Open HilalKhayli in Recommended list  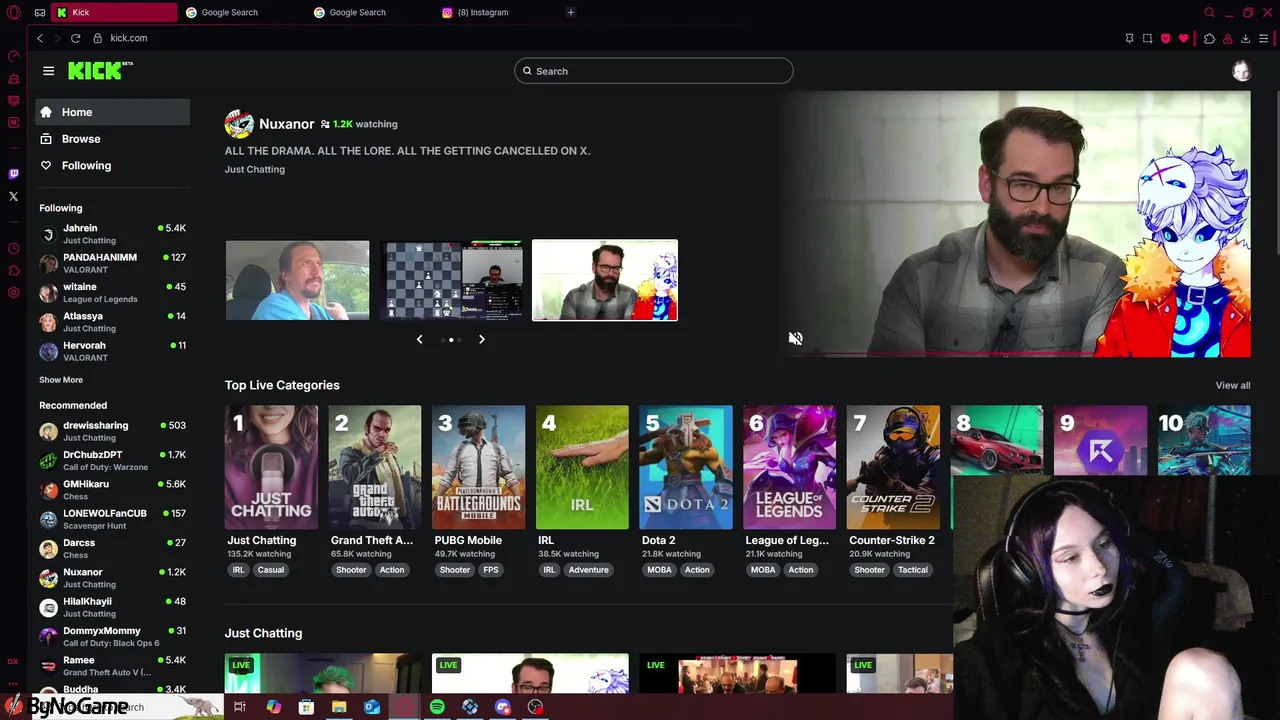(x=112, y=607)
